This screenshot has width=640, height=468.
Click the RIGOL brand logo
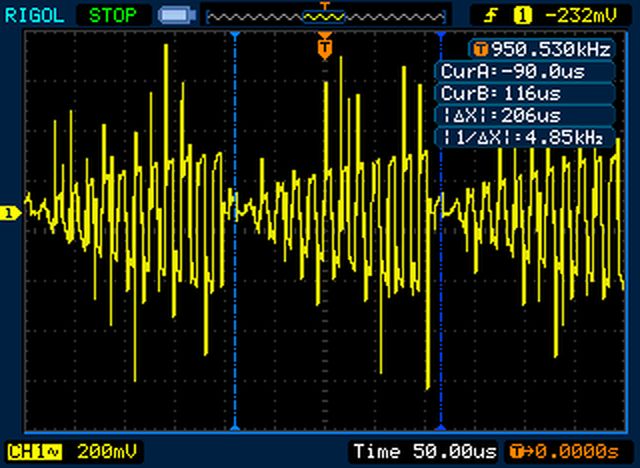pyautogui.click(x=34, y=16)
